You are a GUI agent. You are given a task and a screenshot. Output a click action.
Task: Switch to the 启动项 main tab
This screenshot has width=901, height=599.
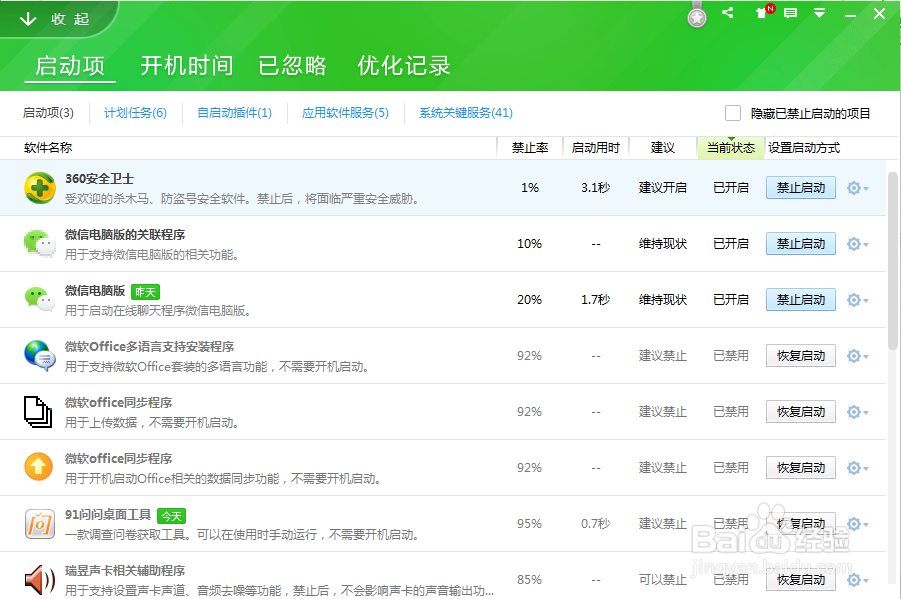click(x=70, y=66)
